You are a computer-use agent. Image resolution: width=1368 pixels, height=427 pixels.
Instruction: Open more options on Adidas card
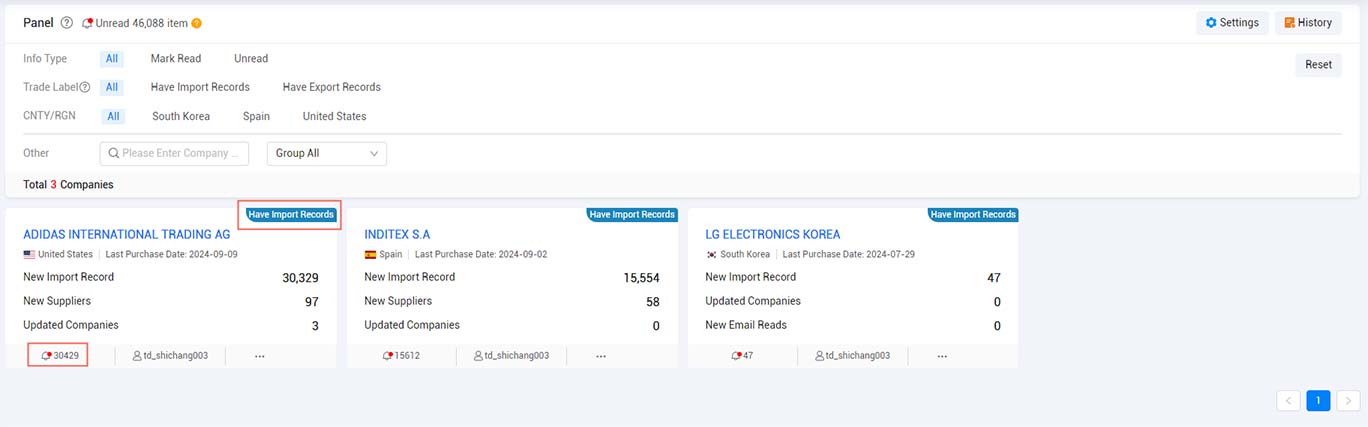pyautogui.click(x=260, y=356)
